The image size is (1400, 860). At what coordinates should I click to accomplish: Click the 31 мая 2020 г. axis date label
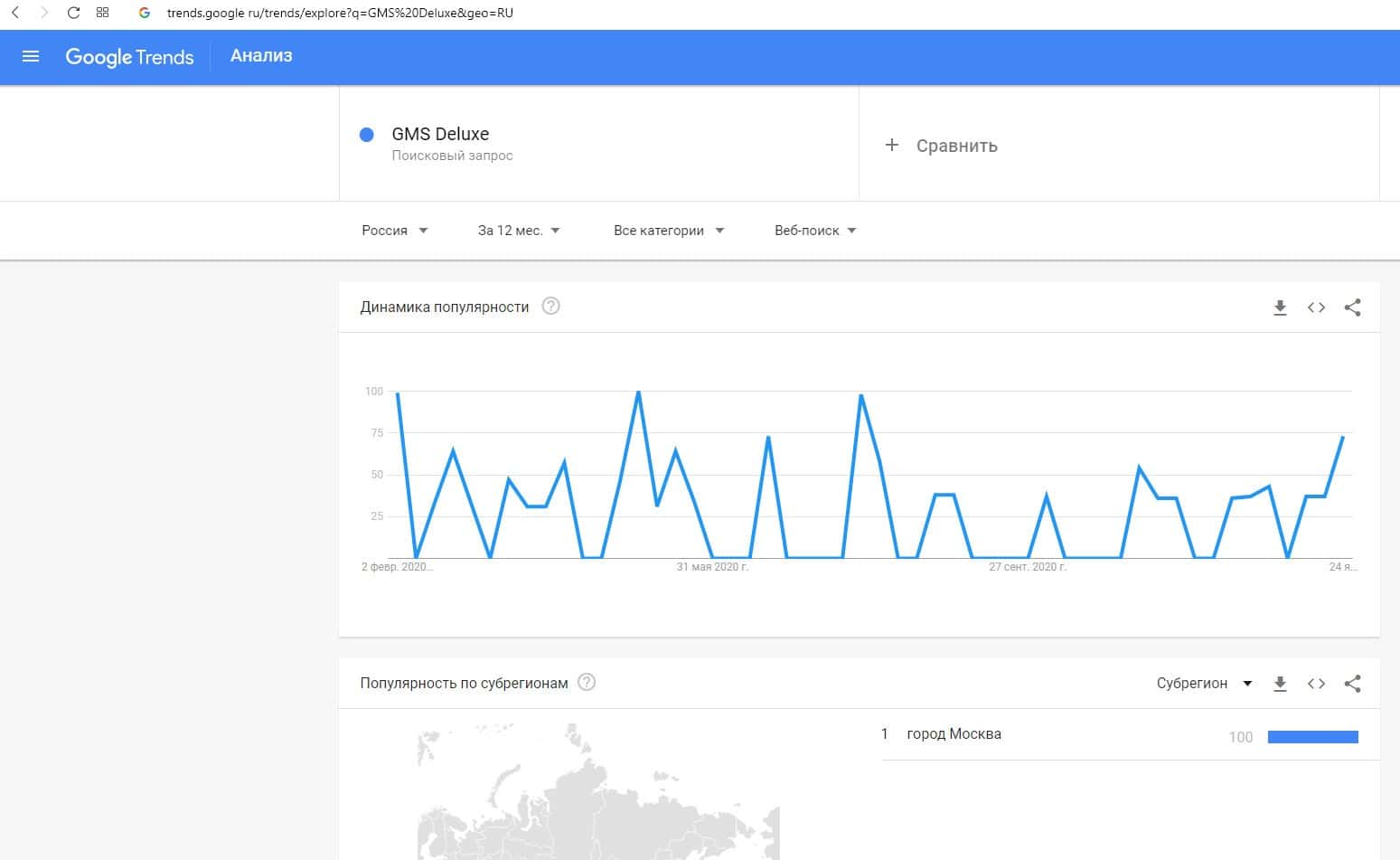(x=712, y=567)
